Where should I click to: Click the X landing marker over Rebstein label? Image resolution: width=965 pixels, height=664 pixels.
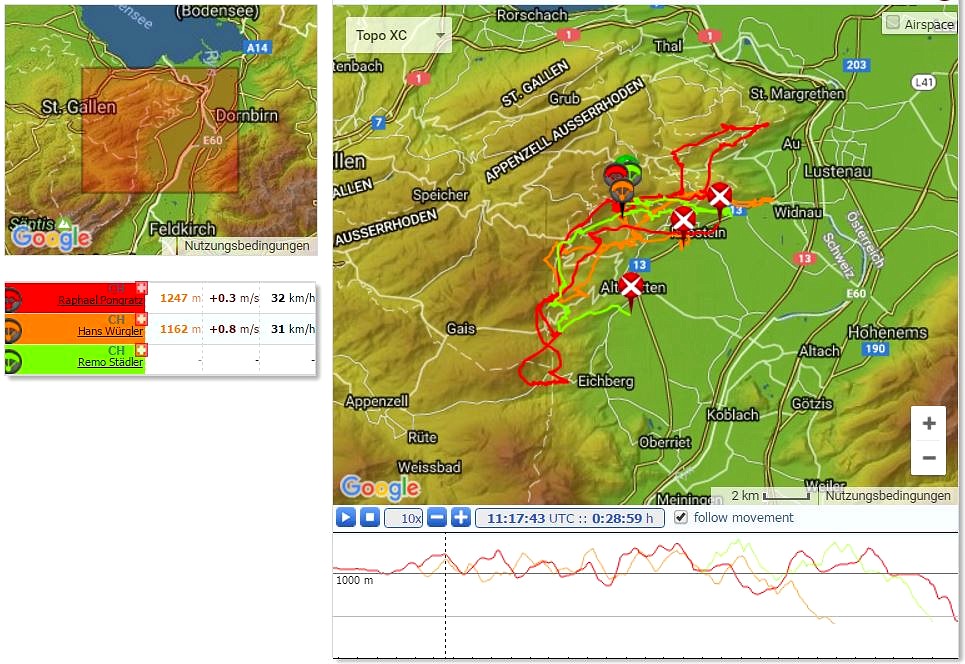coord(683,221)
